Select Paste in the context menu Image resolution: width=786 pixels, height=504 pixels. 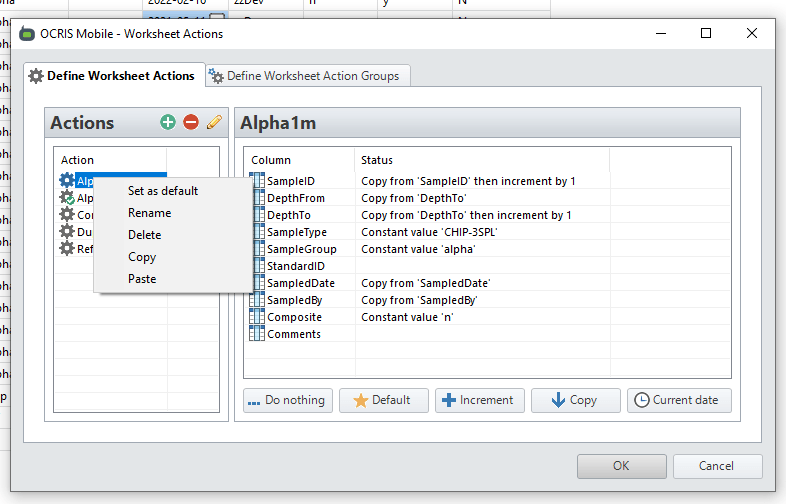point(142,279)
